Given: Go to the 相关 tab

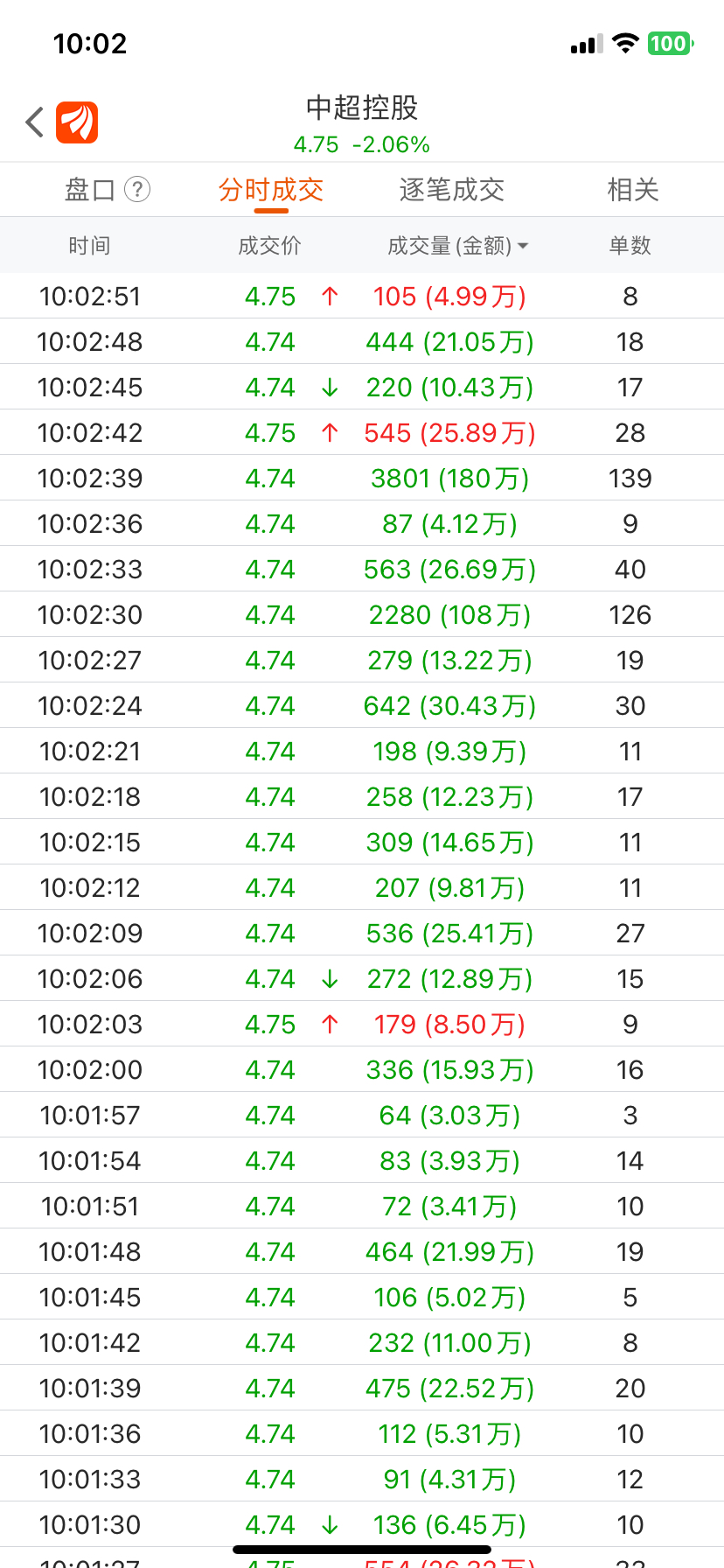Looking at the screenshot, I should 633,190.
